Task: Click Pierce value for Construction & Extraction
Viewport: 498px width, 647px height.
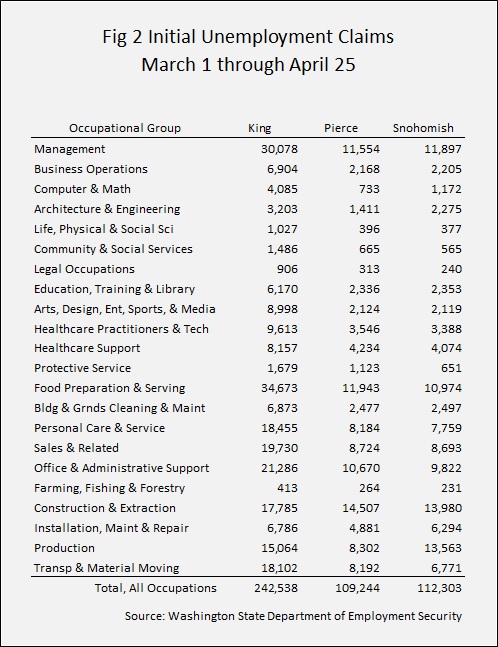Action: pyautogui.click(x=361, y=508)
